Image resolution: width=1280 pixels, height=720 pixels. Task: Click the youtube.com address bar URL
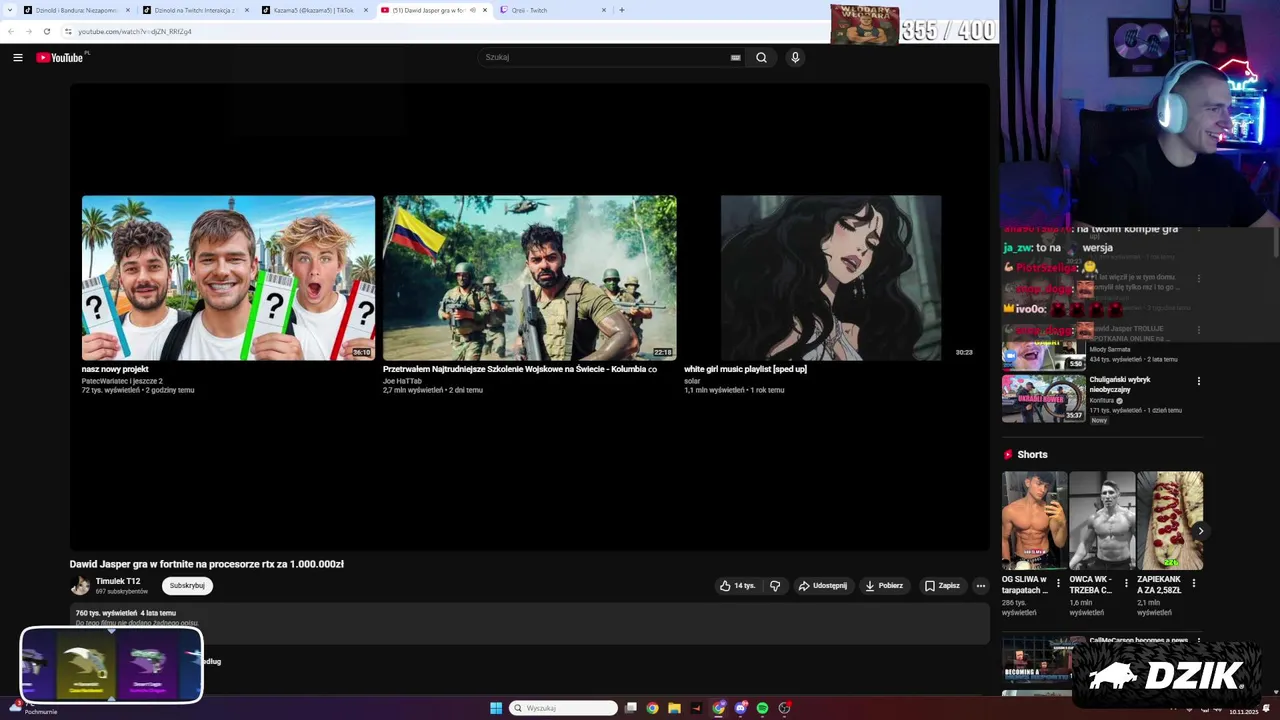[x=135, y=31]
